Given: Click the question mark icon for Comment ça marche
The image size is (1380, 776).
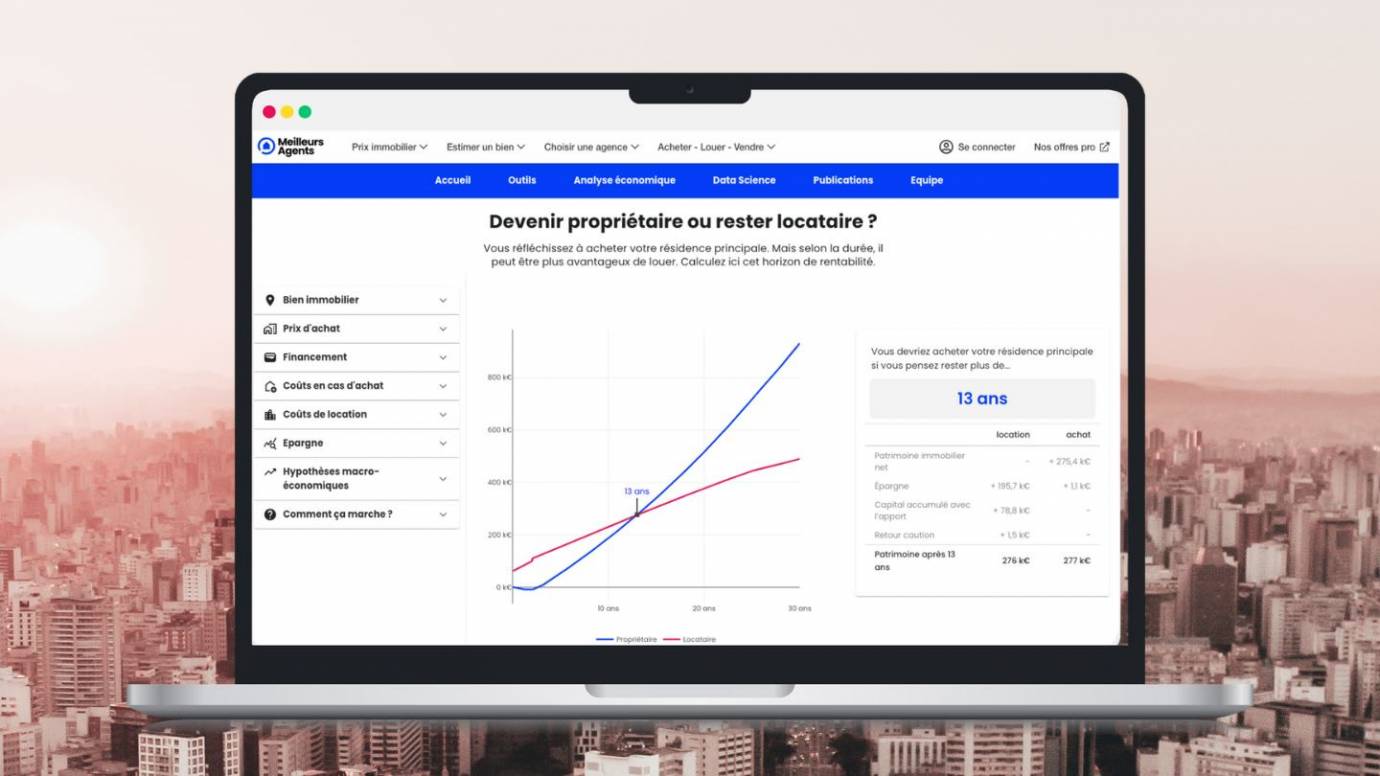Looking at the screenshot, I should [270, 515].
